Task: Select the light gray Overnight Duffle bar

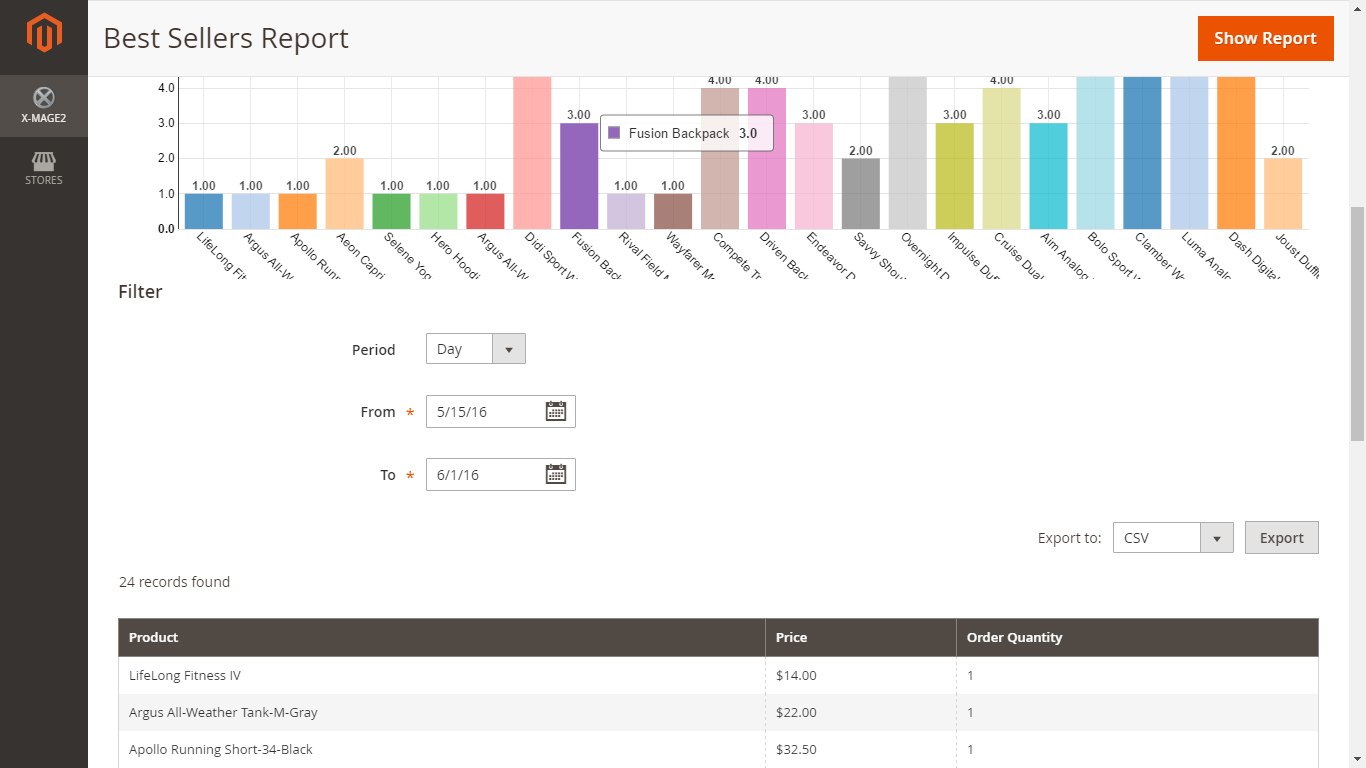Action: 908,153
